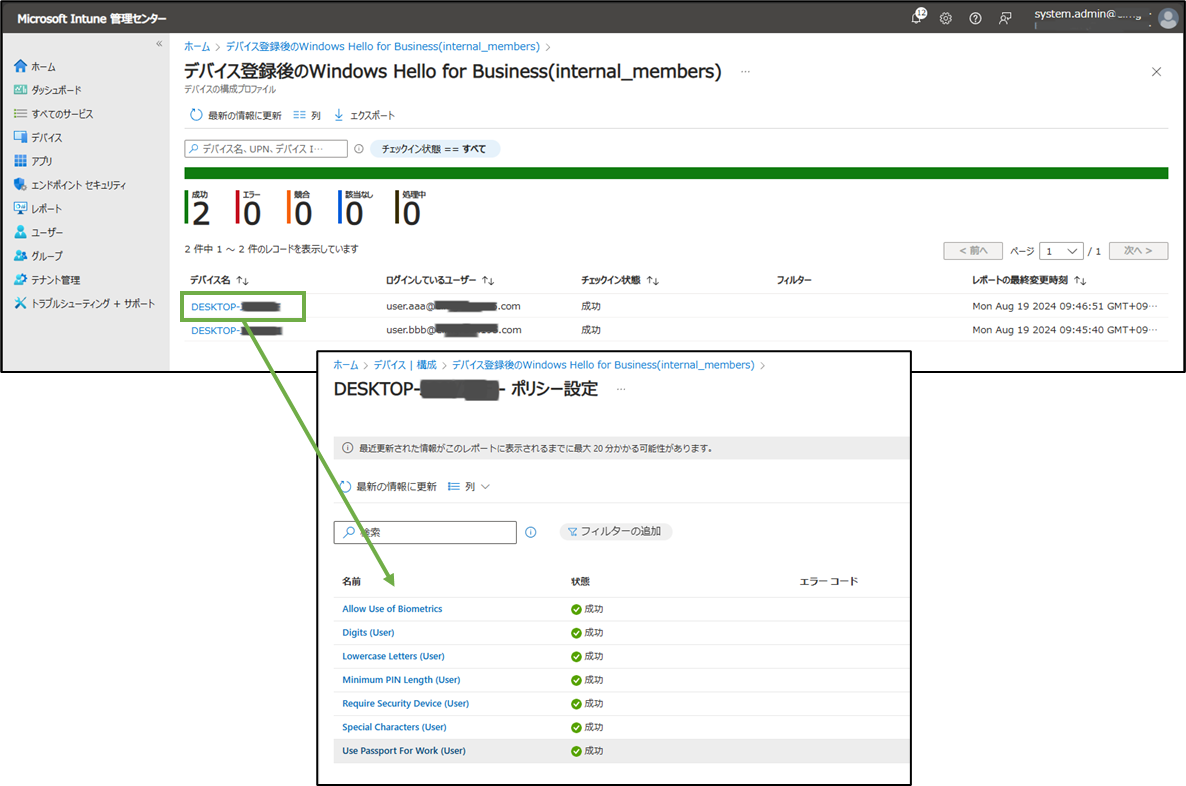
Task: Sort by check-in status column
Action: click(619, 280)
